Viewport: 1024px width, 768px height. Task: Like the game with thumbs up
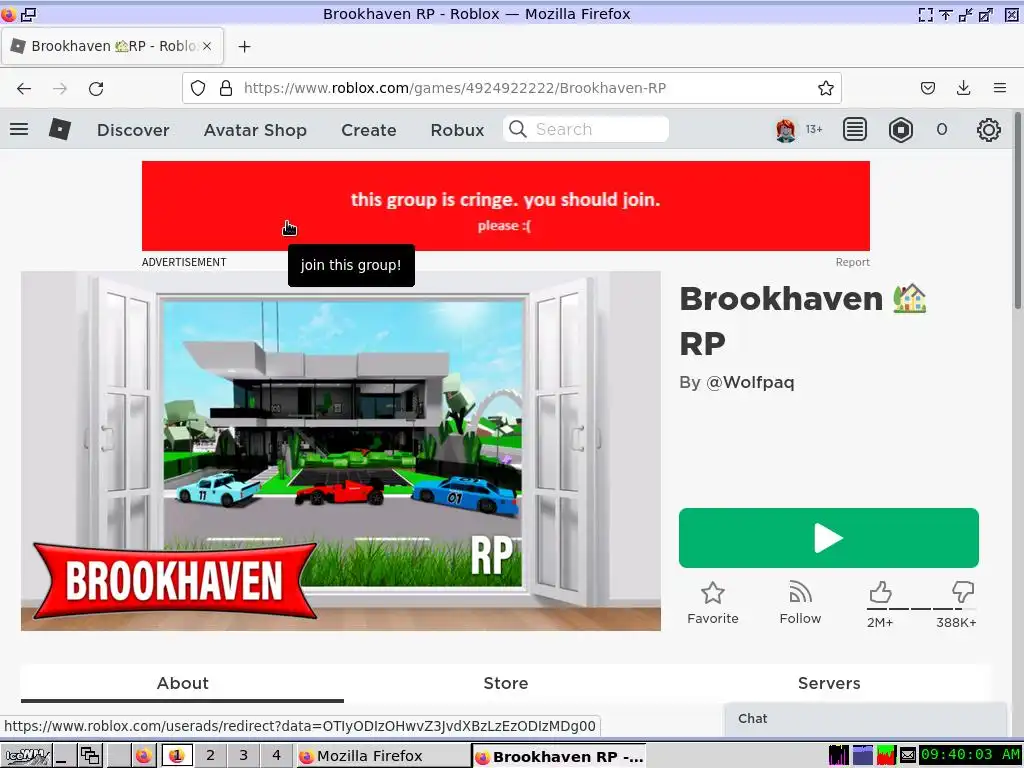point(880,592)
